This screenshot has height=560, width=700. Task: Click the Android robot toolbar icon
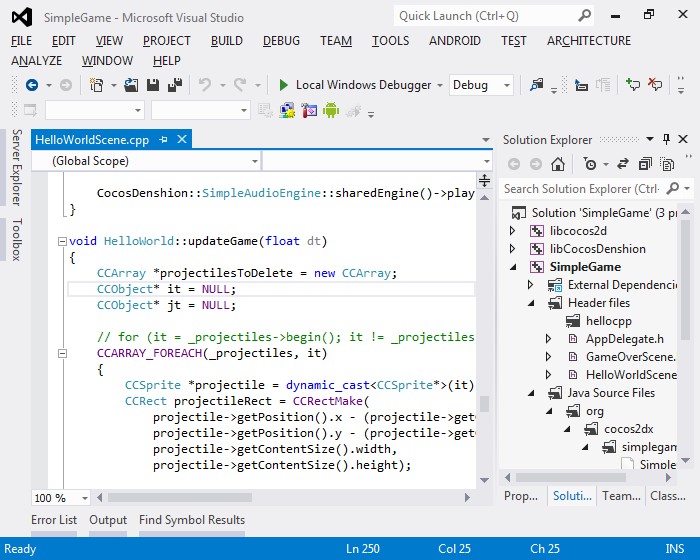(331, 110)
